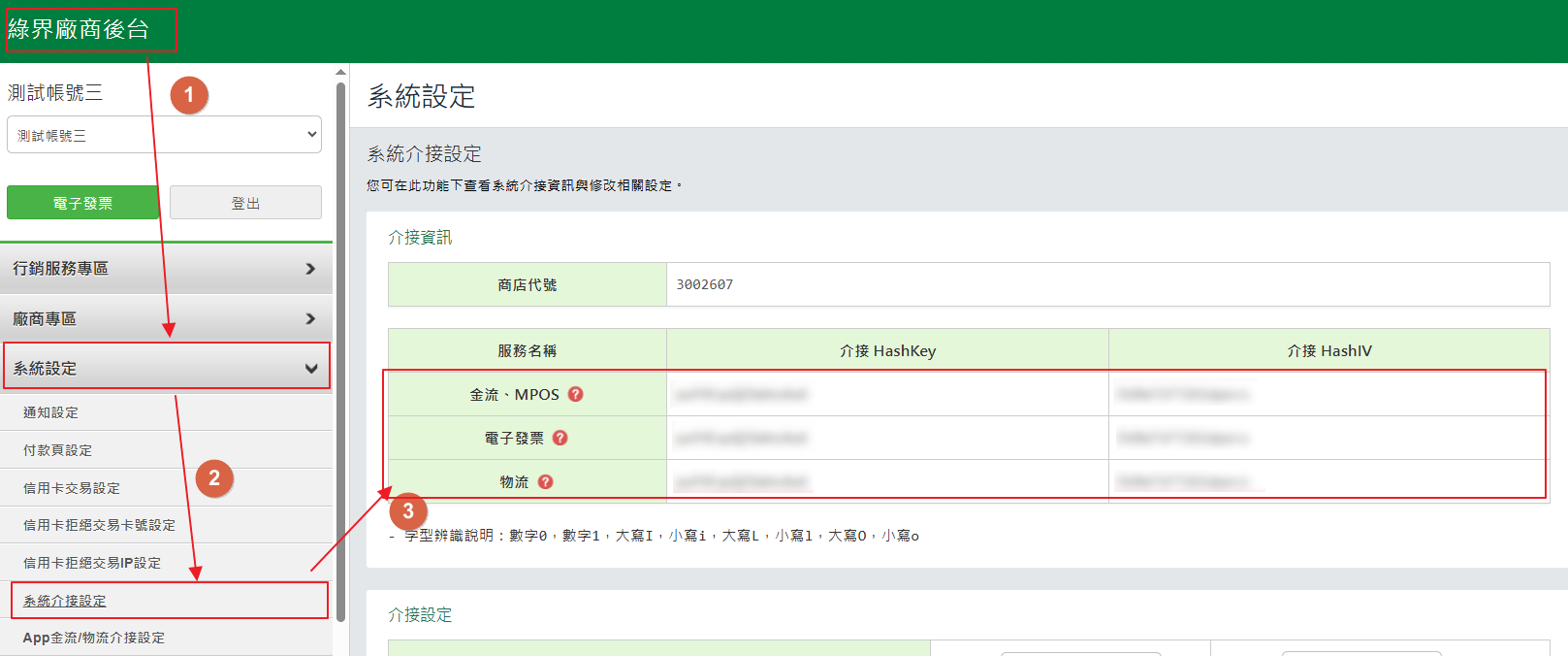Click the scrollbar up arrow in sidebar
Viewport: 1568px width, 656px height.
(x=340, y=72)
